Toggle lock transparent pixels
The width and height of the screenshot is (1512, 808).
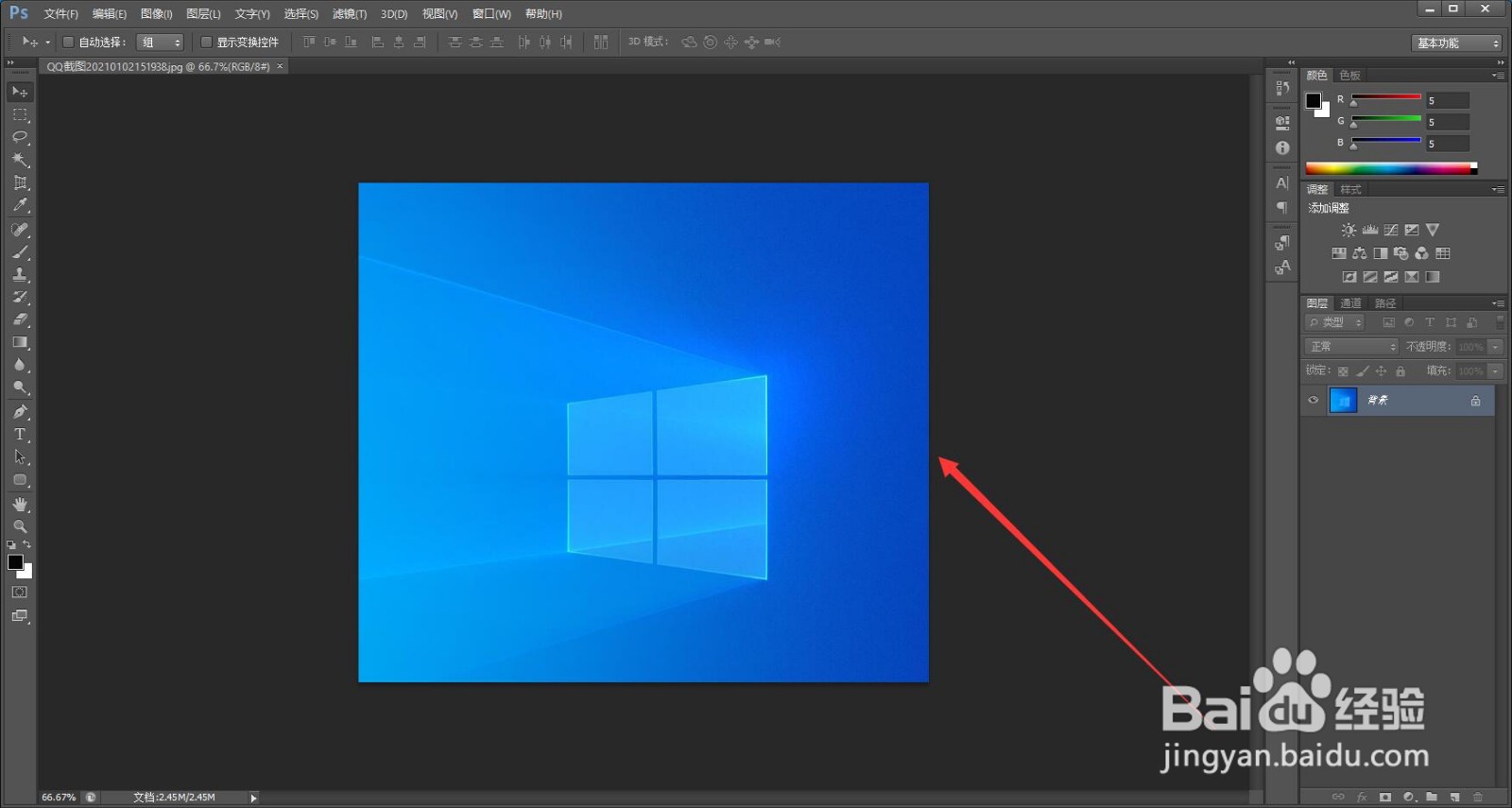coord(1343,371)
